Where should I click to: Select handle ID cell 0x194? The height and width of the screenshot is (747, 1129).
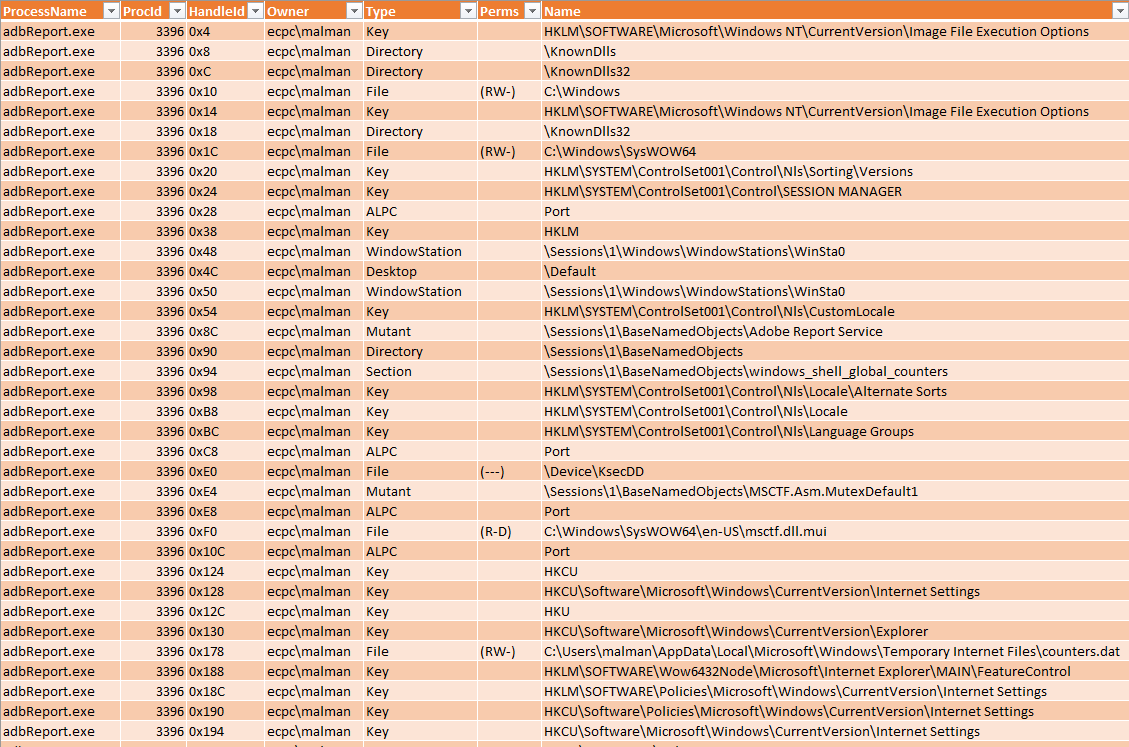pyautogui.click(x=225, y=731)
